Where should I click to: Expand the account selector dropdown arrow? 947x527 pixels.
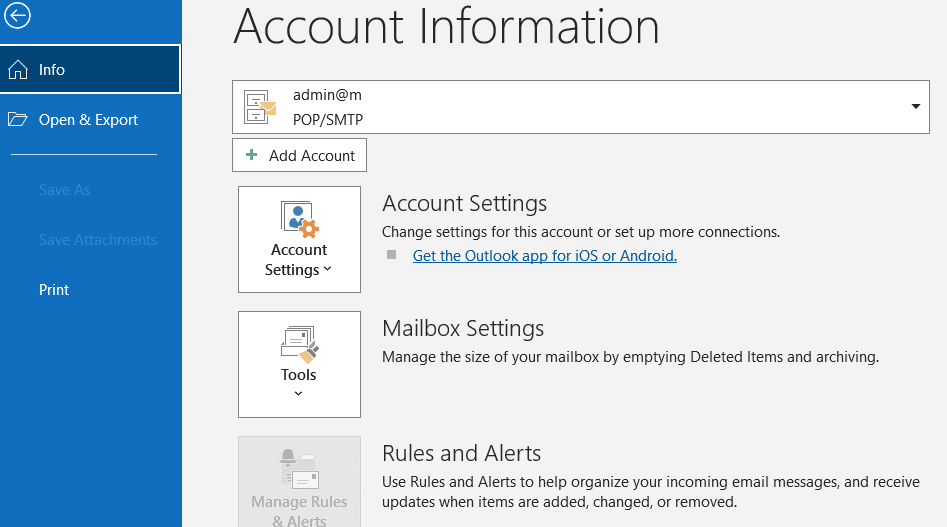(916, 106)
